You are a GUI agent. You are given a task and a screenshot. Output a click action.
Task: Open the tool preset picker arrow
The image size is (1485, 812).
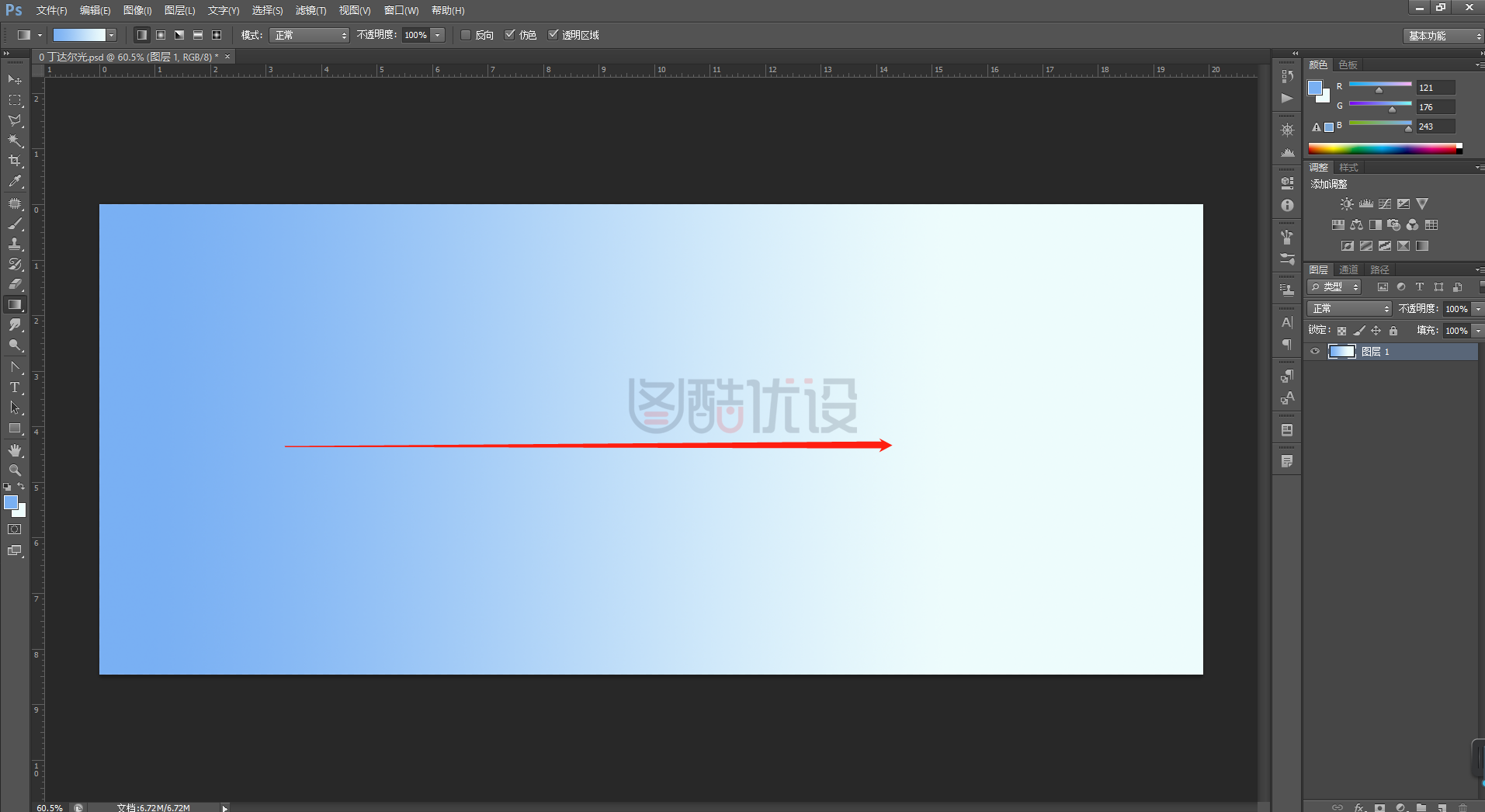[40, 35]
